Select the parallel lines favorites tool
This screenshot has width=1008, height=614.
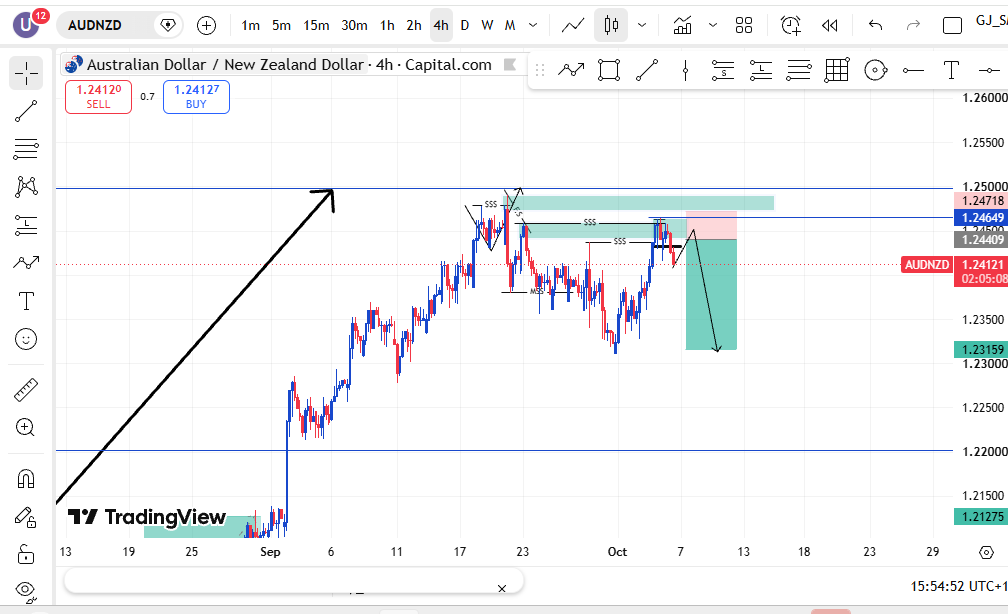pos(799,70)
